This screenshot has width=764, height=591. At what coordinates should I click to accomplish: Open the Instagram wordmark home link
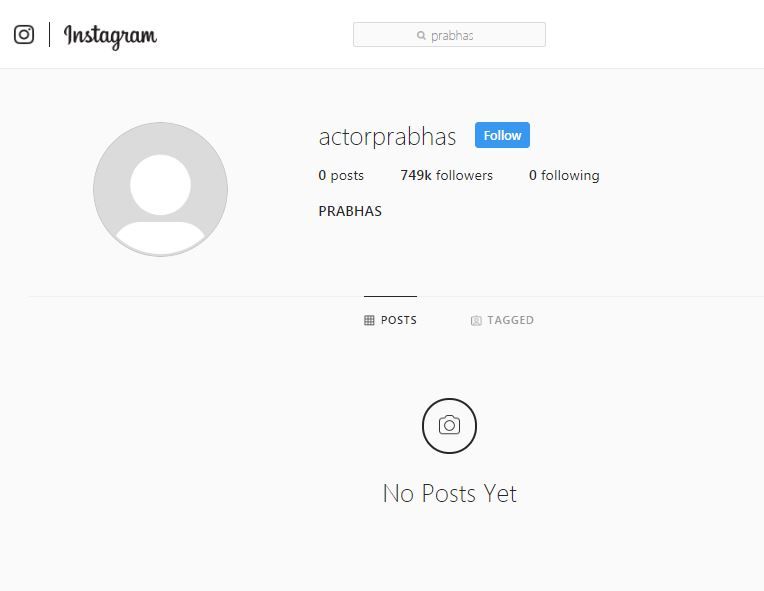111,36
